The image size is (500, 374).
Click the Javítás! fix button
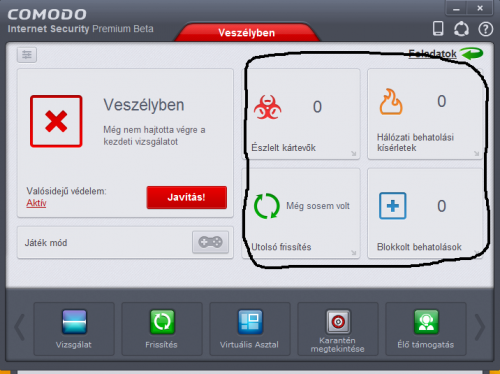coord(187,197)
